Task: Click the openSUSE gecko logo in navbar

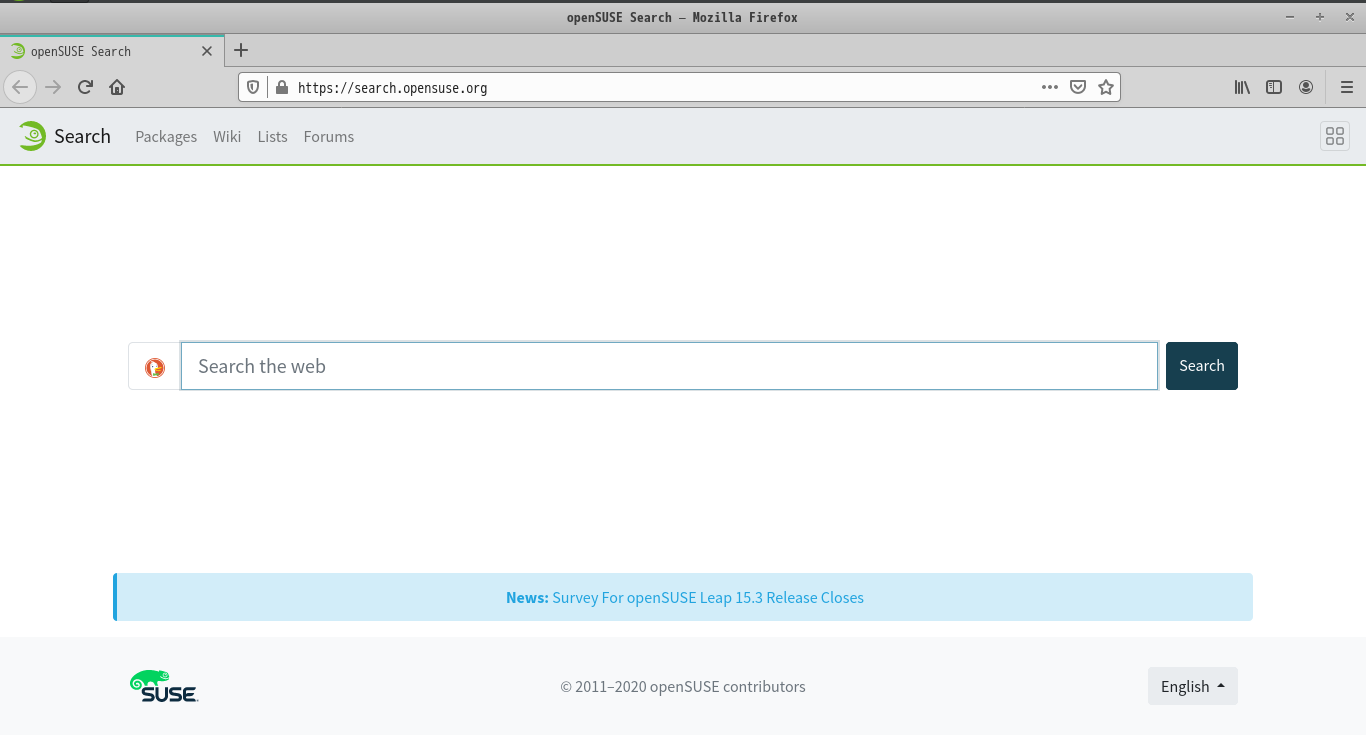Action: tap(32, 136)
